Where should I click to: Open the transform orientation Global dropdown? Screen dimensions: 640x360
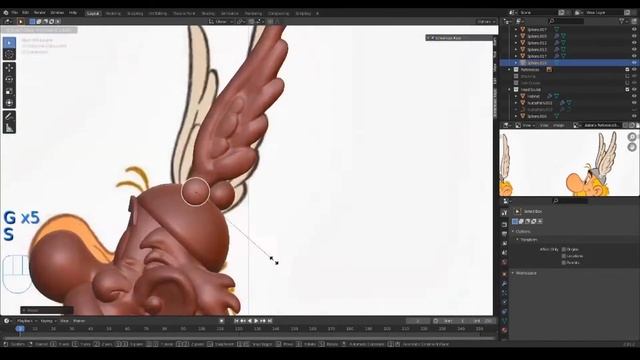click(x=221, y=21)
